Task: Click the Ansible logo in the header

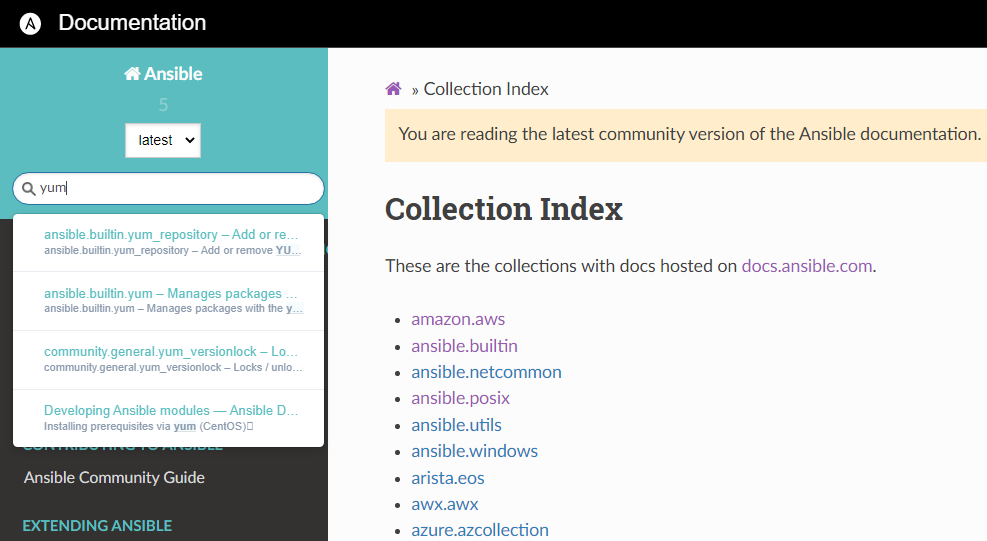Action: coord(30,24)
